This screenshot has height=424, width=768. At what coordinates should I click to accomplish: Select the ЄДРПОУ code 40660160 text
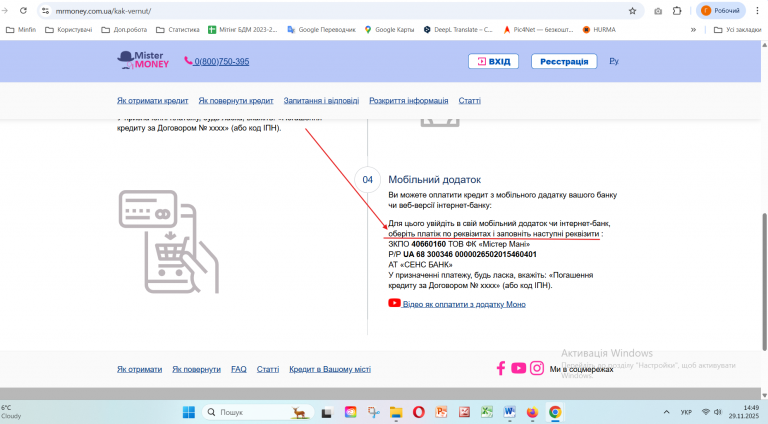(429, 244)
